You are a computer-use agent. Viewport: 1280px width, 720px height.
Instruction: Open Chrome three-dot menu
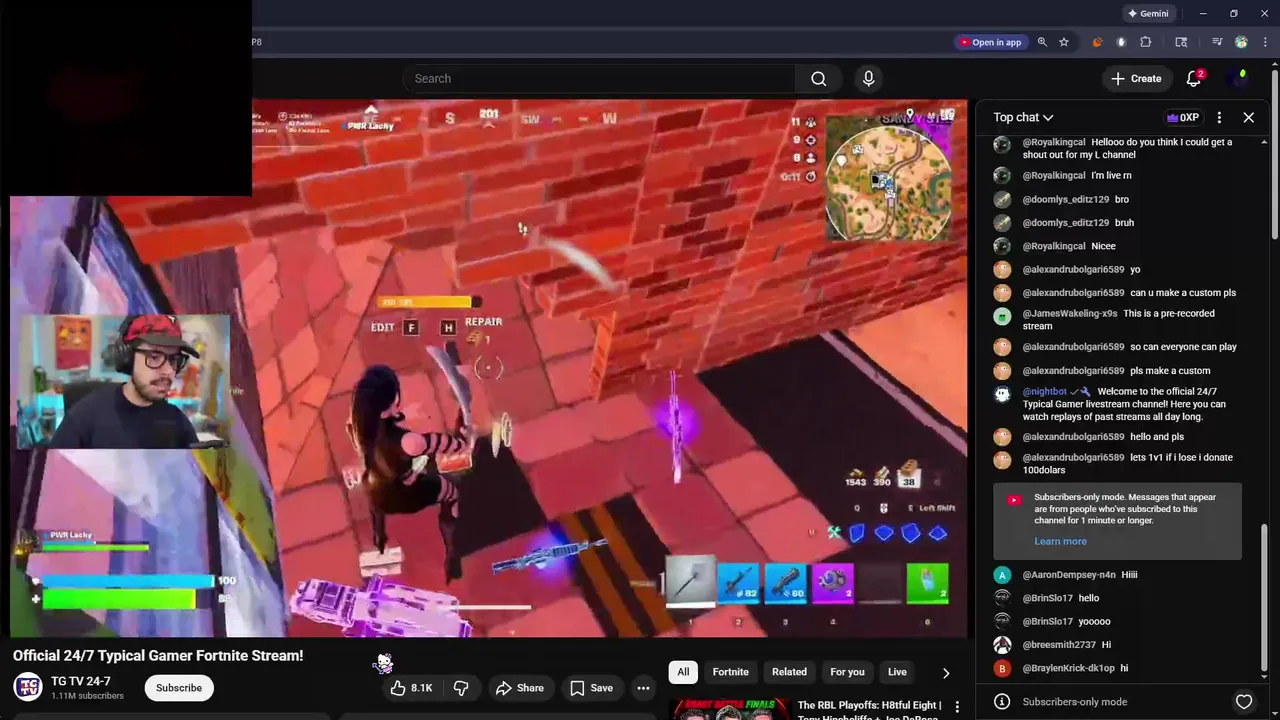pos(1266,42)
